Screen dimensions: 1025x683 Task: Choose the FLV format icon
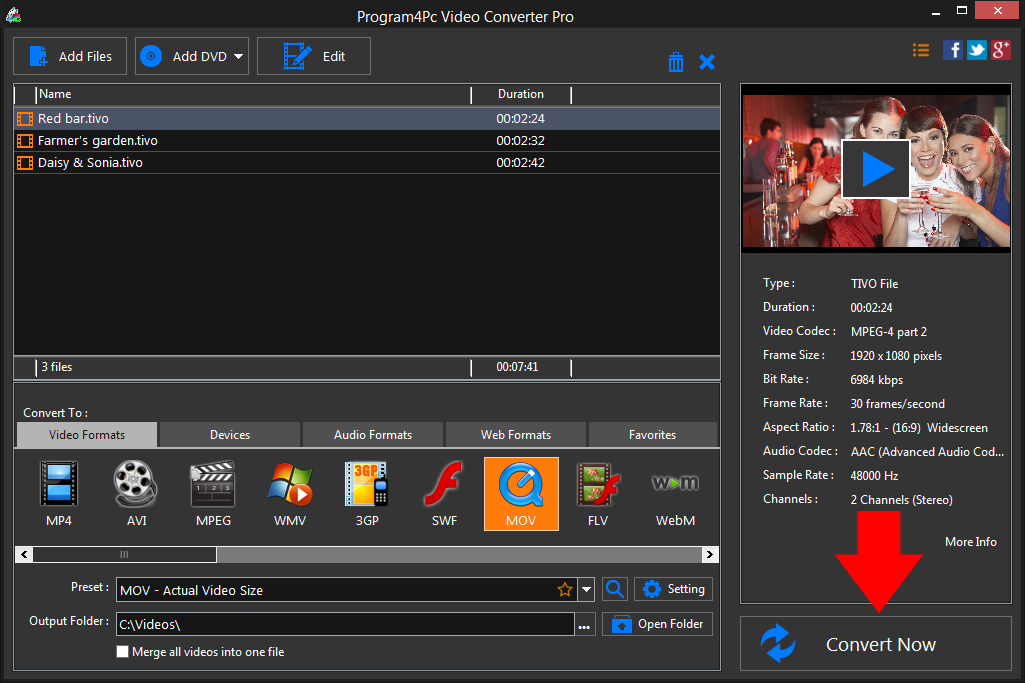pyautogui.click(x=597, y=493)
